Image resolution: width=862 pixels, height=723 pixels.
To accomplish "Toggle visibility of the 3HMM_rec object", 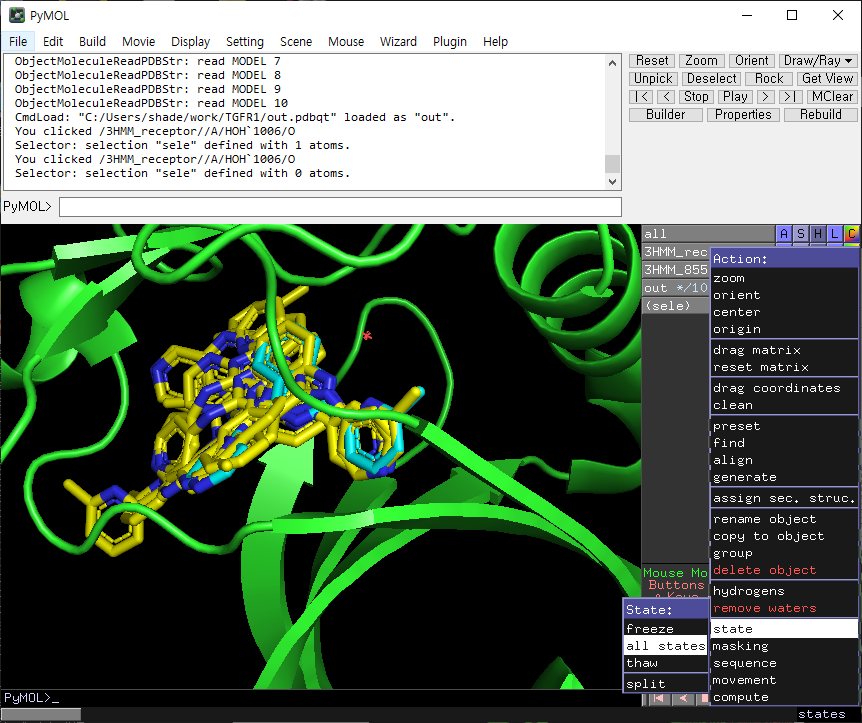I will (676, 252).
